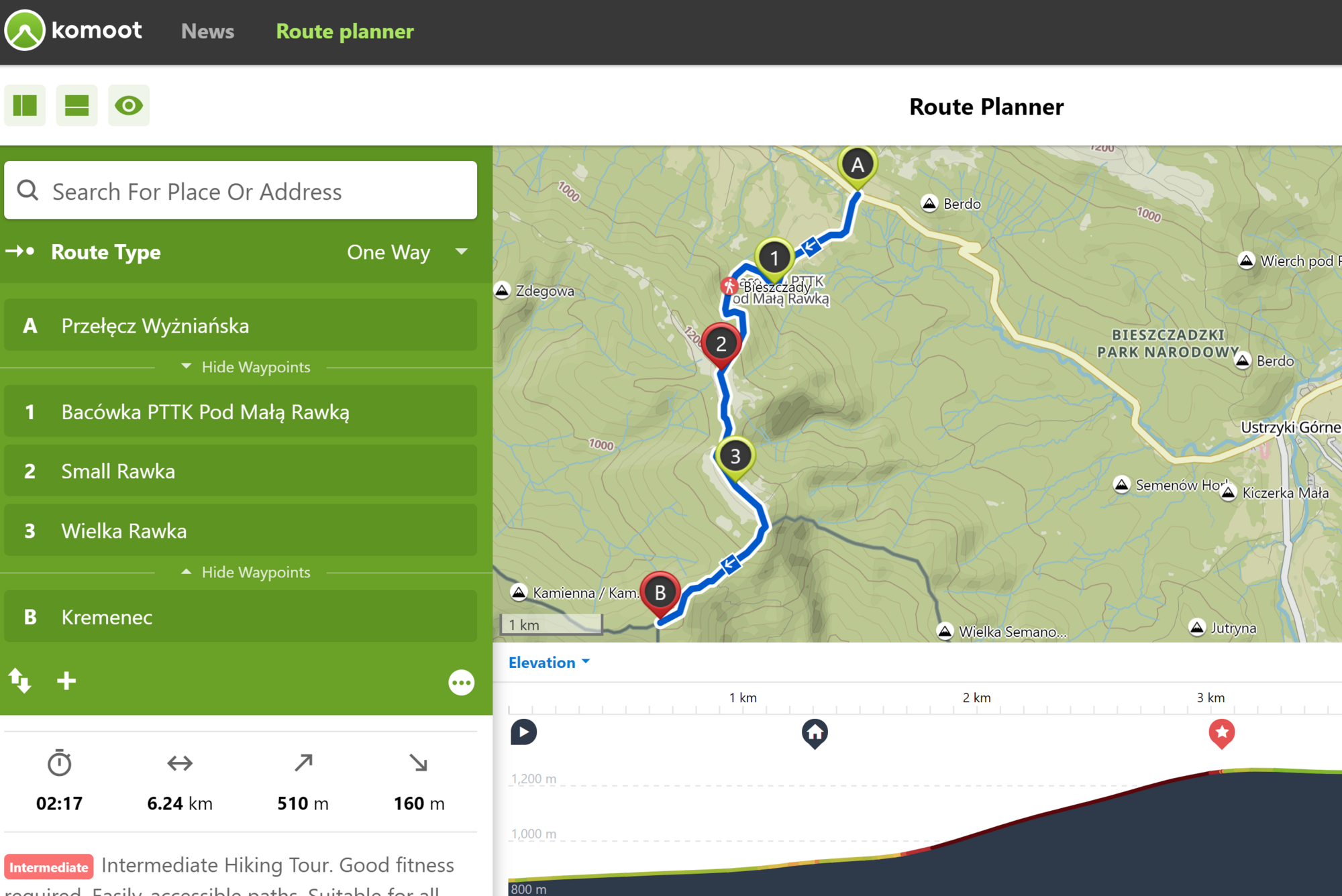Click the Zdegowa peak icon

click(503, 290)
